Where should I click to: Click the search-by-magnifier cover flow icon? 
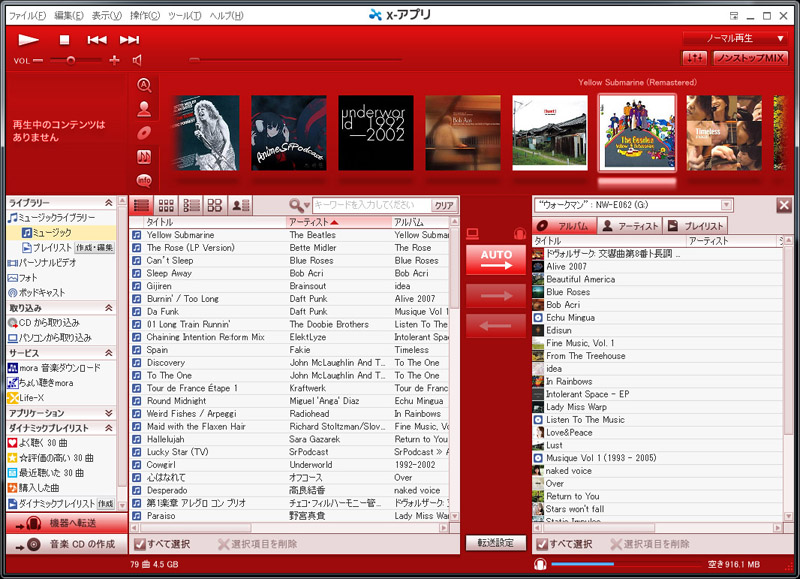(x=144, y=85)
